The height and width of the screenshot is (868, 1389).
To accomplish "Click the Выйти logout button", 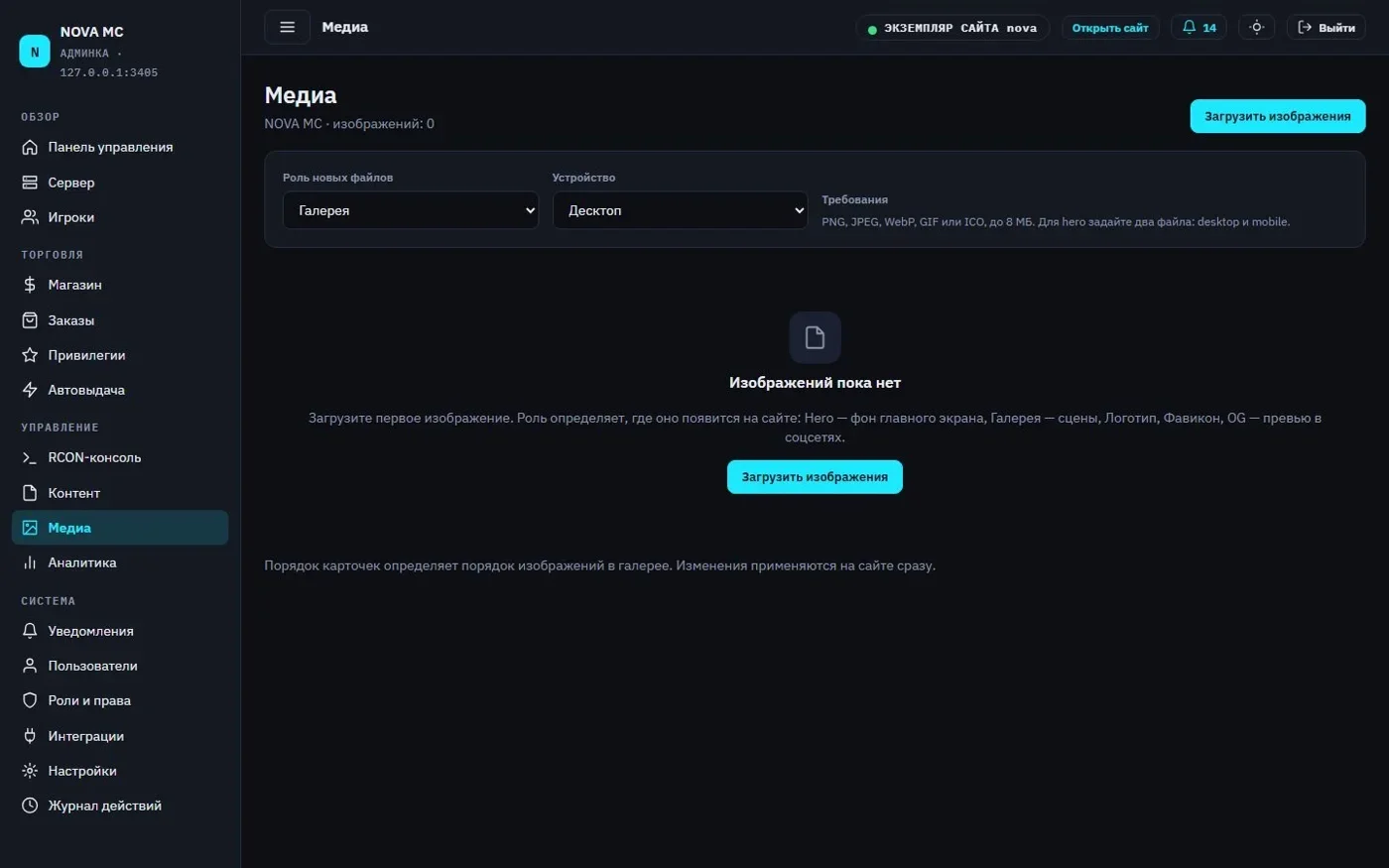I will click(x=1326, y=28).
